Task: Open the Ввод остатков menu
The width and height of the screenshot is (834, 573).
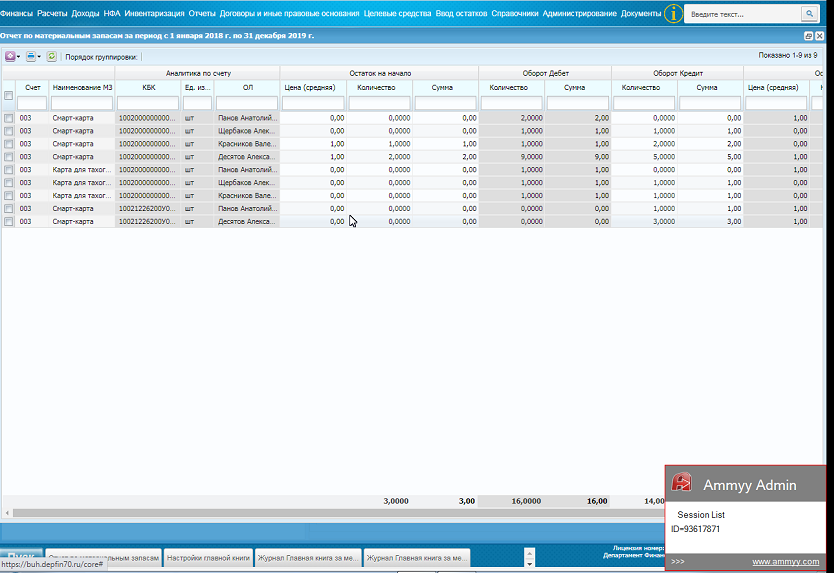Action: [x=461, y=13]
